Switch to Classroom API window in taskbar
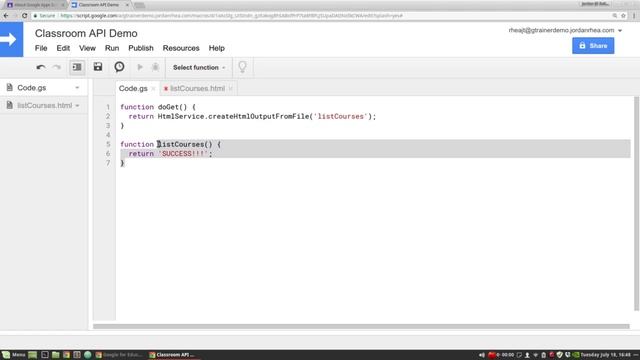 pos(173,355)
